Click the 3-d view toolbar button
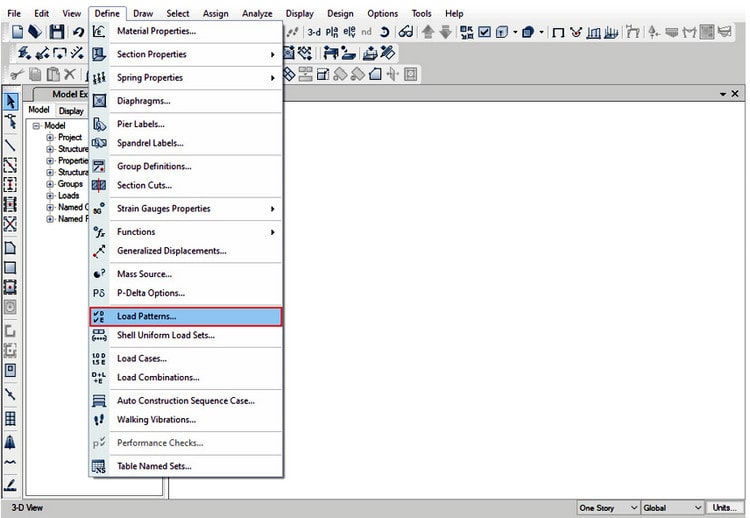 pyautogui.click(x=314, y=32)
